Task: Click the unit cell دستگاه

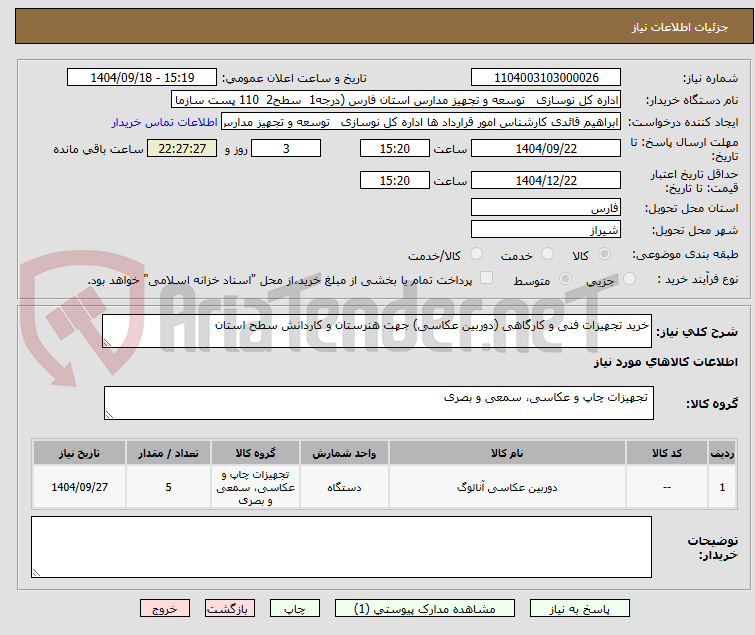Action: [344, 487]
